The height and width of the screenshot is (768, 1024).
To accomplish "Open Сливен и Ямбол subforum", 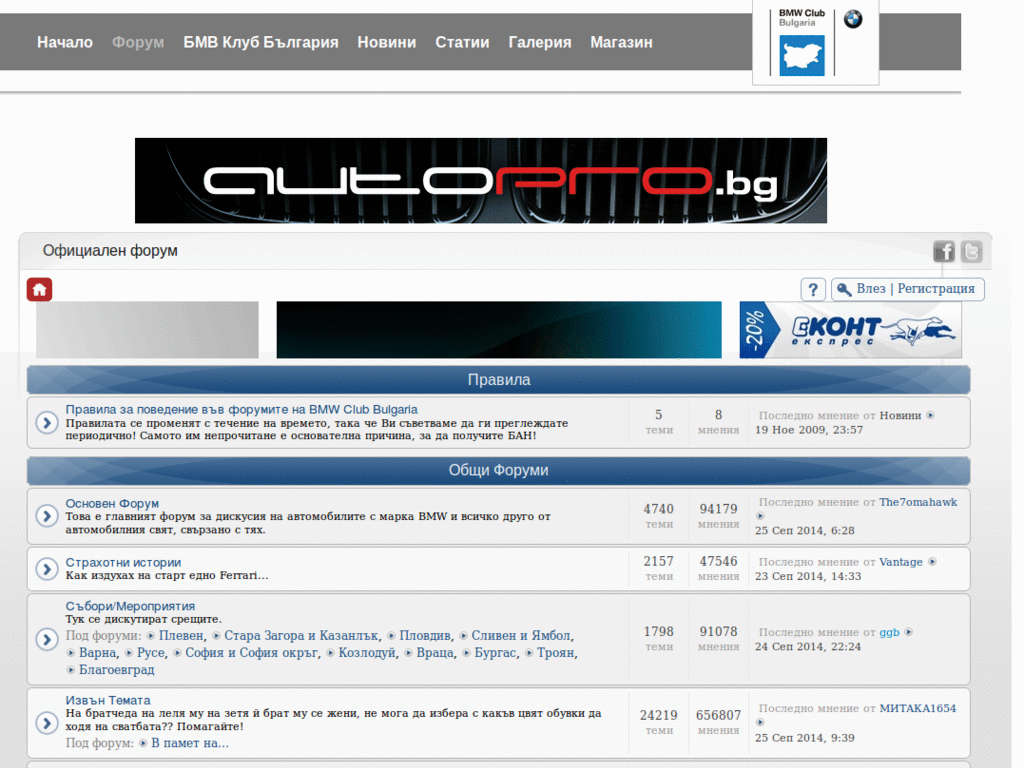I will pyautogui.click(x=521, y=635).
